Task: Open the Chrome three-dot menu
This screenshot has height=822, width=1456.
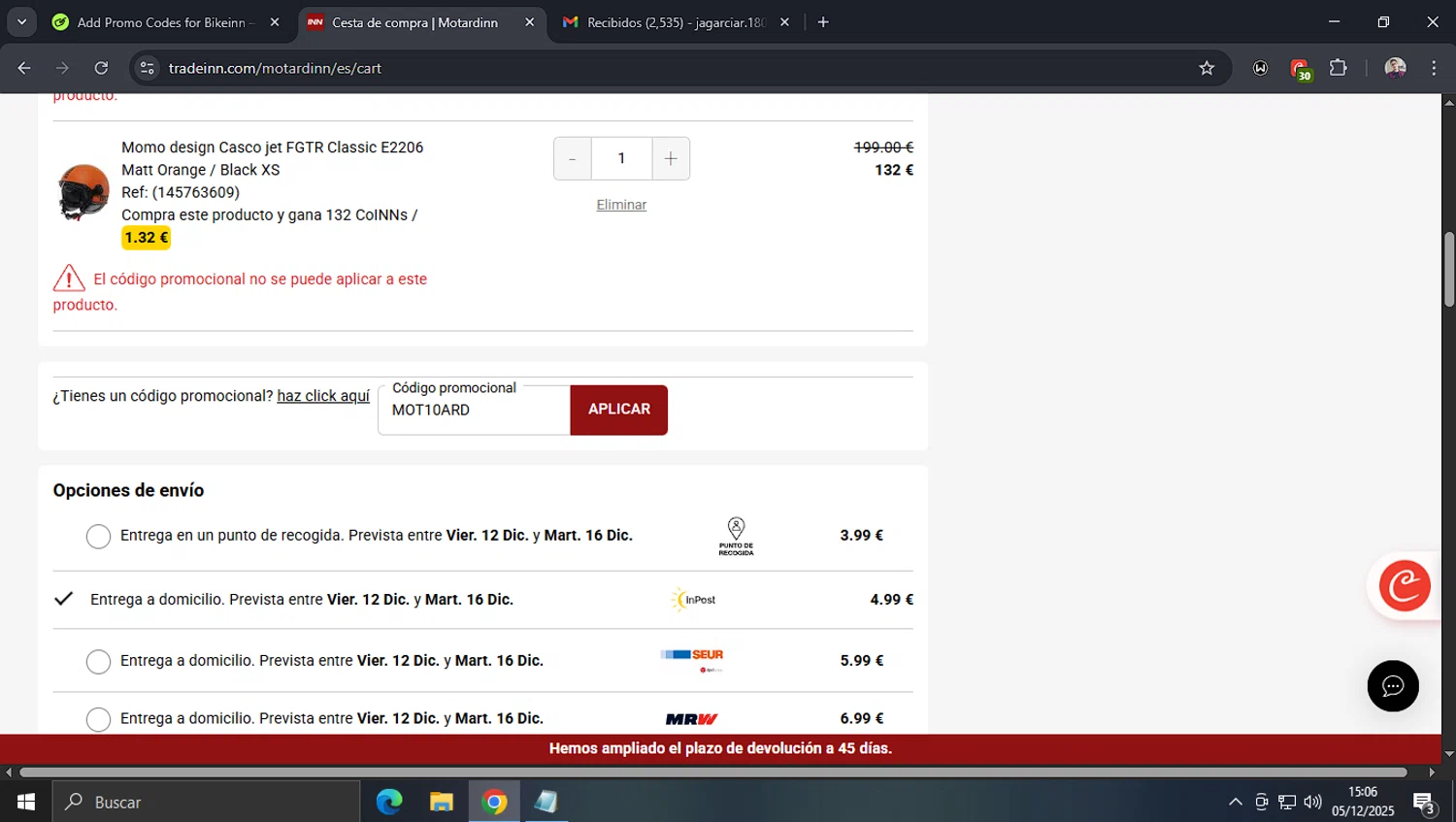Action: (1434, 68)
